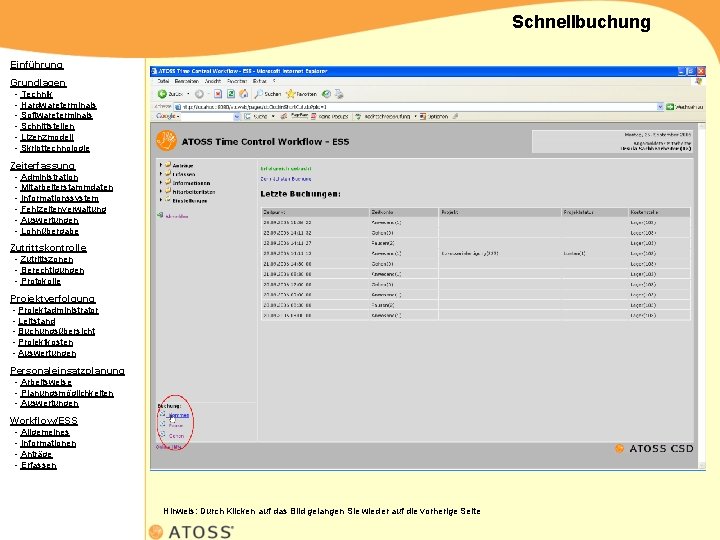Click the Administration link
The height and width of the screenshot is (540, 720).
point(50,177)
